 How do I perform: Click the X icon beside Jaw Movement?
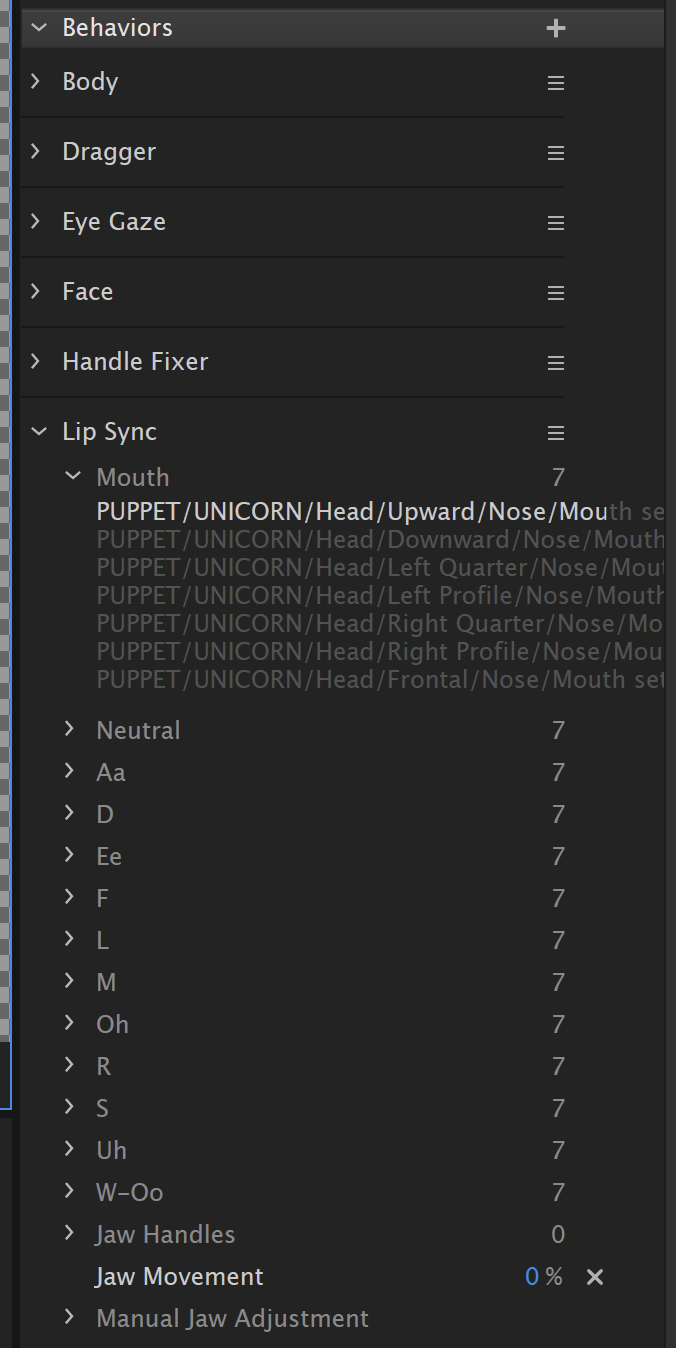click(594, 1277)
